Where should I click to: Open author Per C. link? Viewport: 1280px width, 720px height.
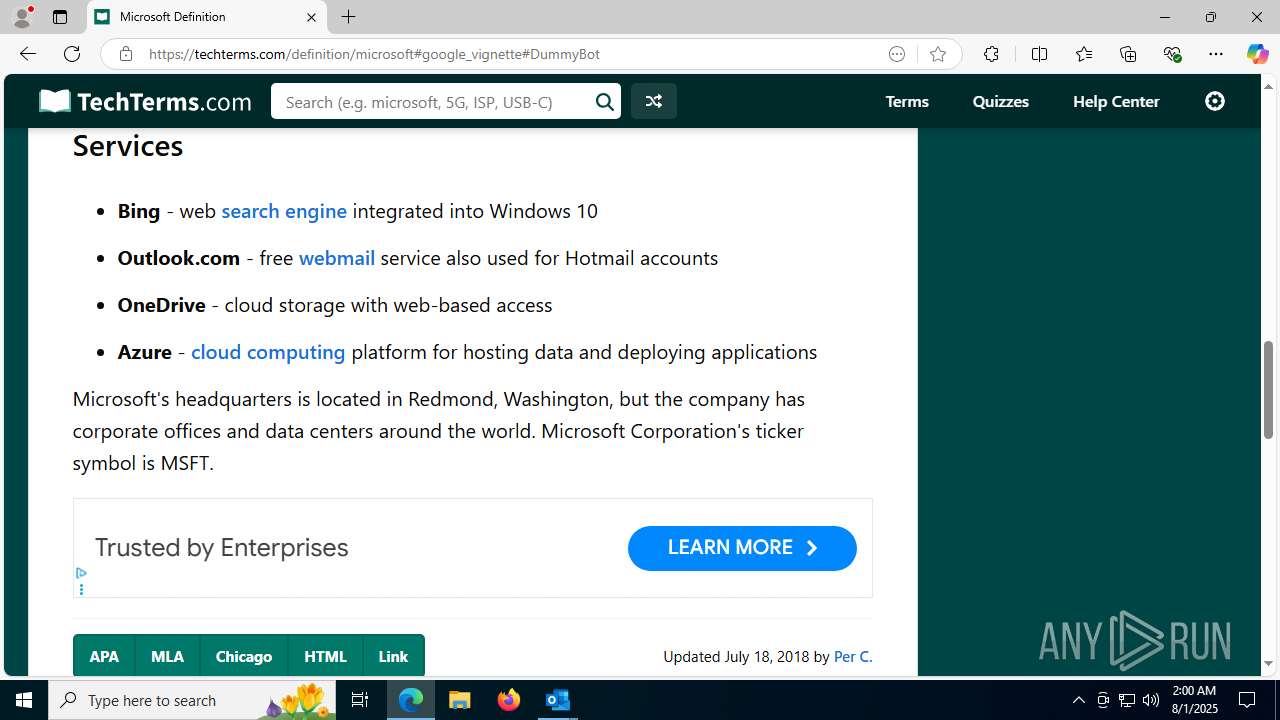[x=853, y=657]
